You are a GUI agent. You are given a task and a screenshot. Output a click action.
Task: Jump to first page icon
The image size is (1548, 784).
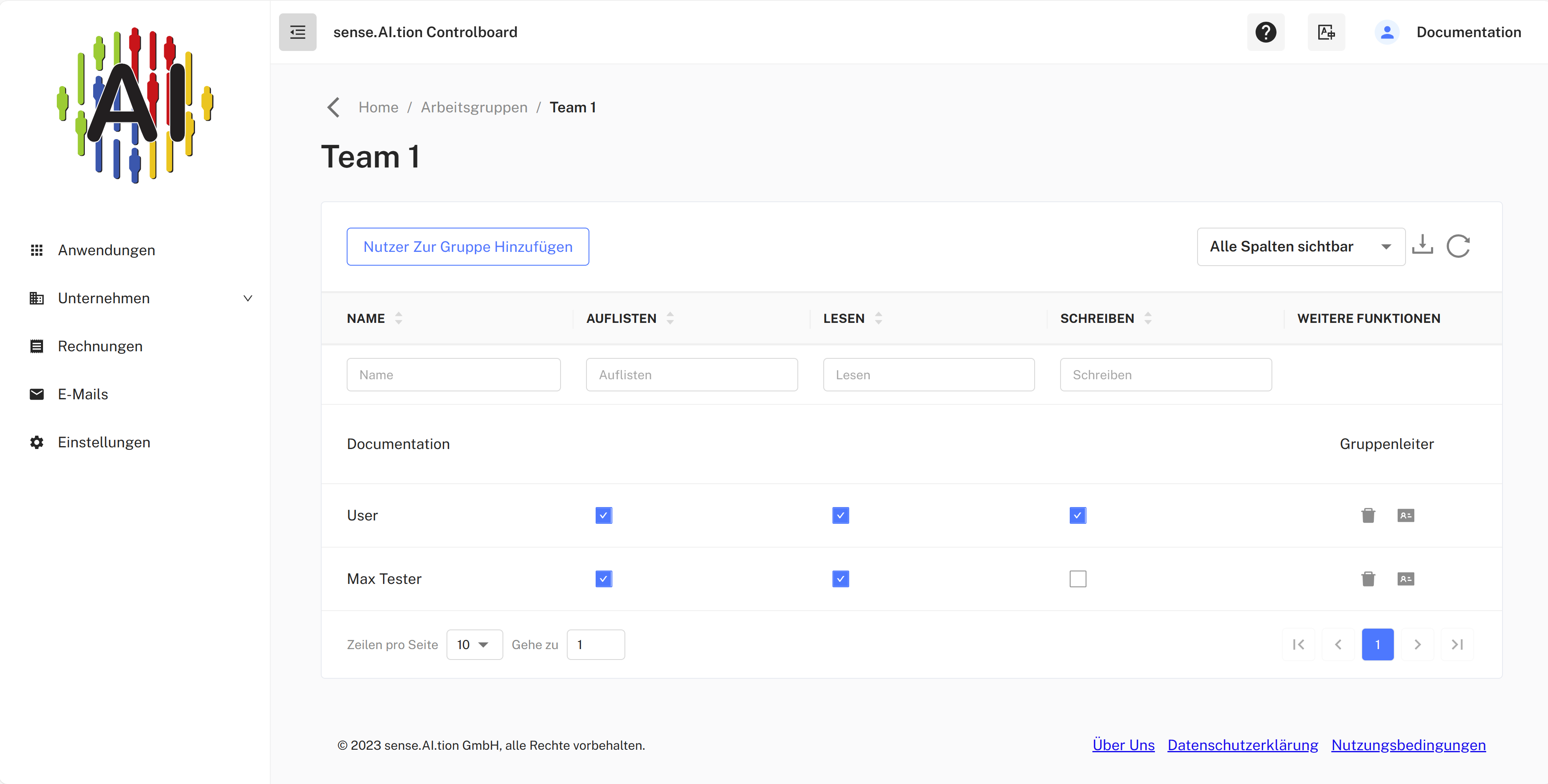coord(1299,644)
